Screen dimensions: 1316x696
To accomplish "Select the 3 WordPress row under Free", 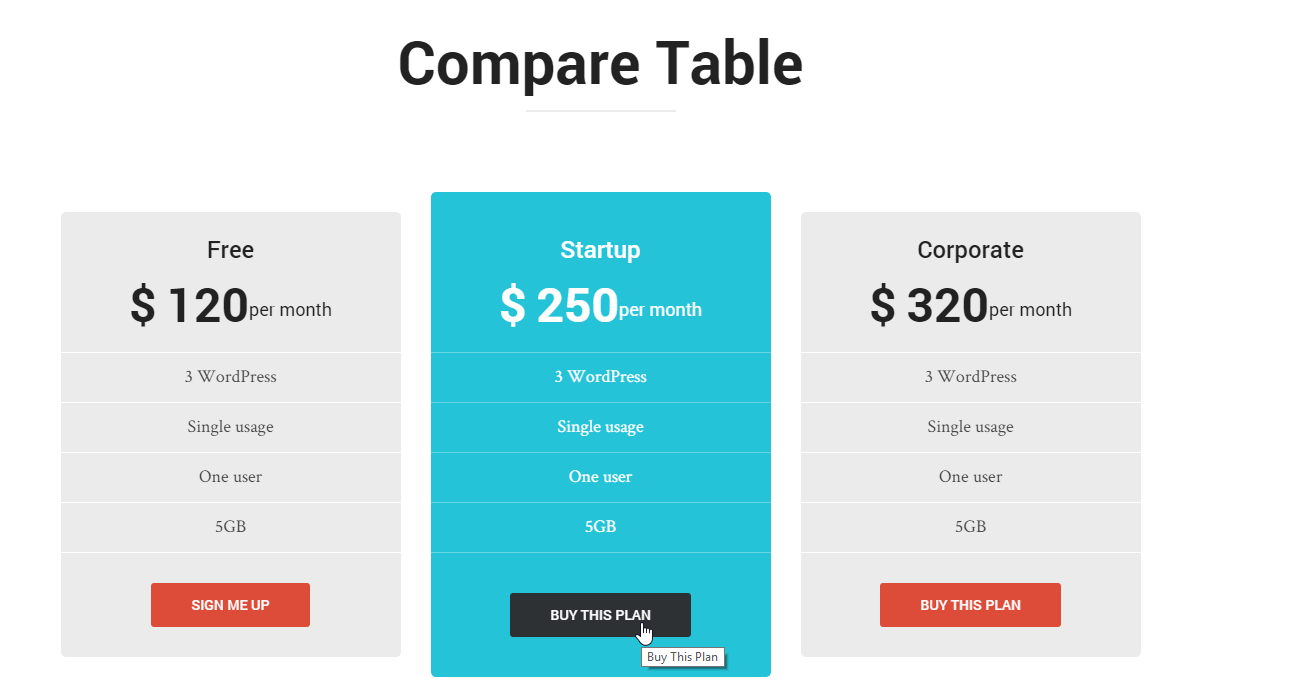I will [230, 377].
